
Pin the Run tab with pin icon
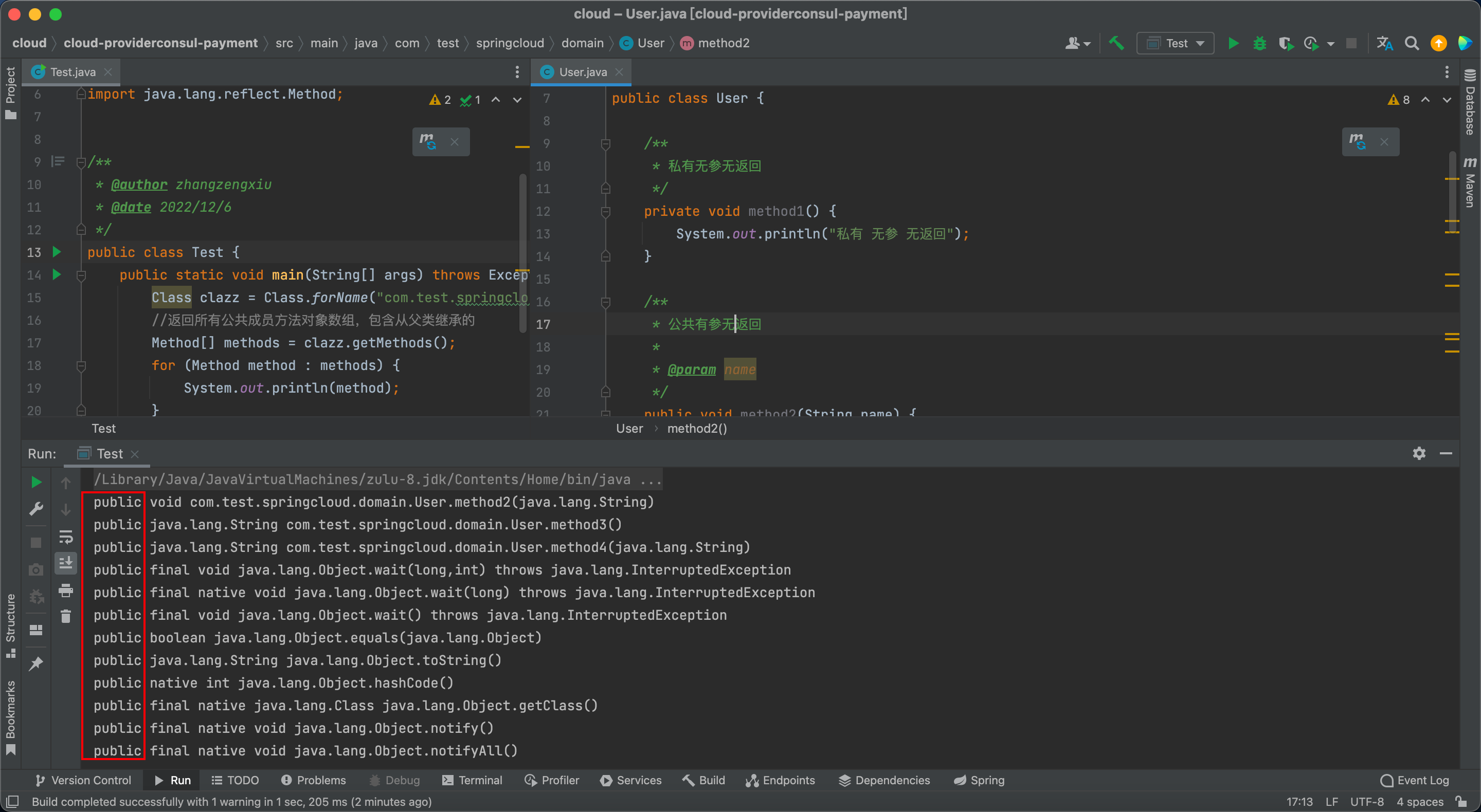click(35, 664)
